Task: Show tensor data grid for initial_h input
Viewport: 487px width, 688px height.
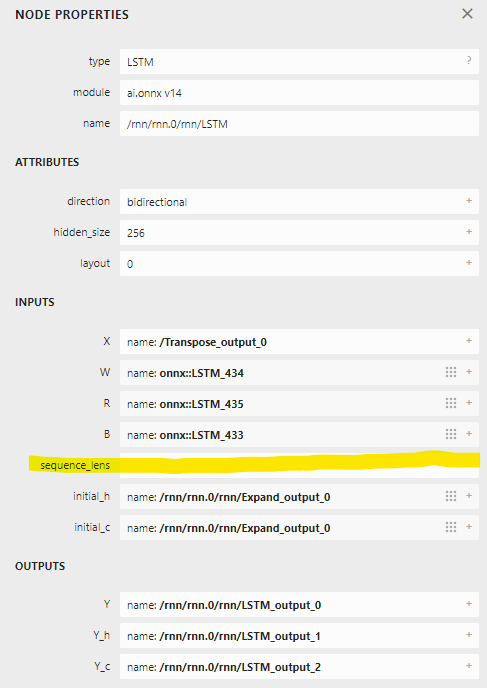Action: pyautogui.click(x=451, y=496)
